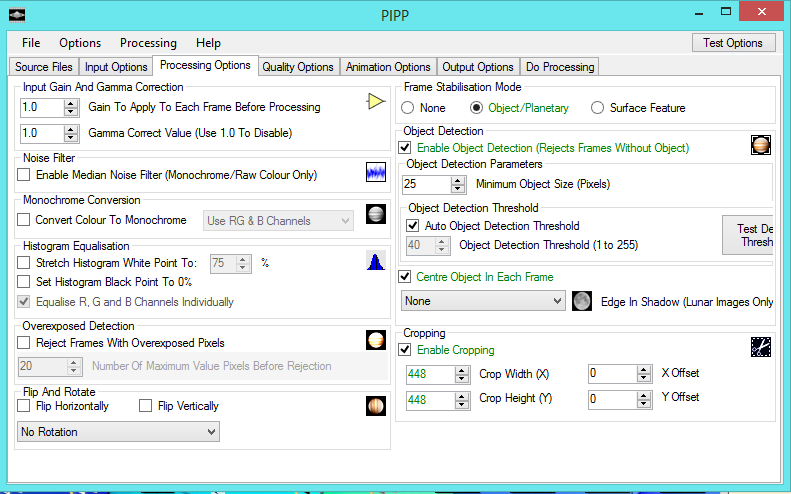Click the object detection planet icon
This screenshot has width=791, height=494.
pyautogui.click(x=761, y=145)
